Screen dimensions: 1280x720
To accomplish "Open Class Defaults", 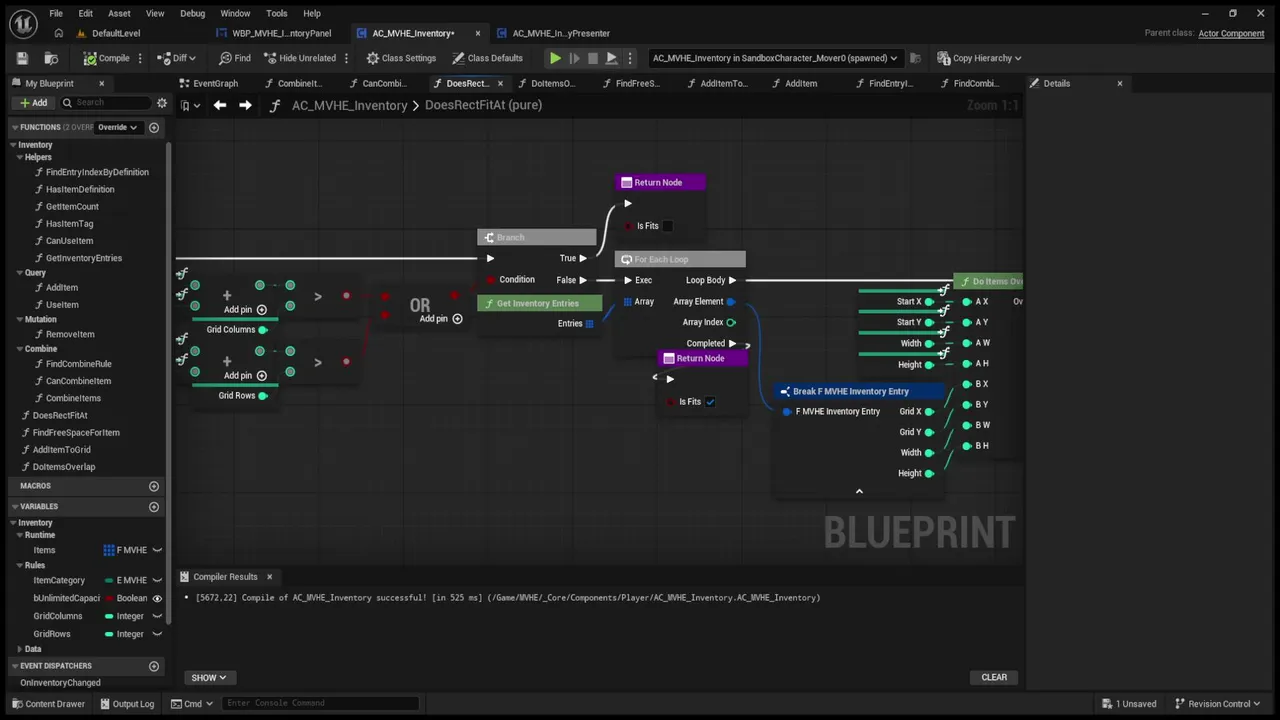I will pos(487,58).
